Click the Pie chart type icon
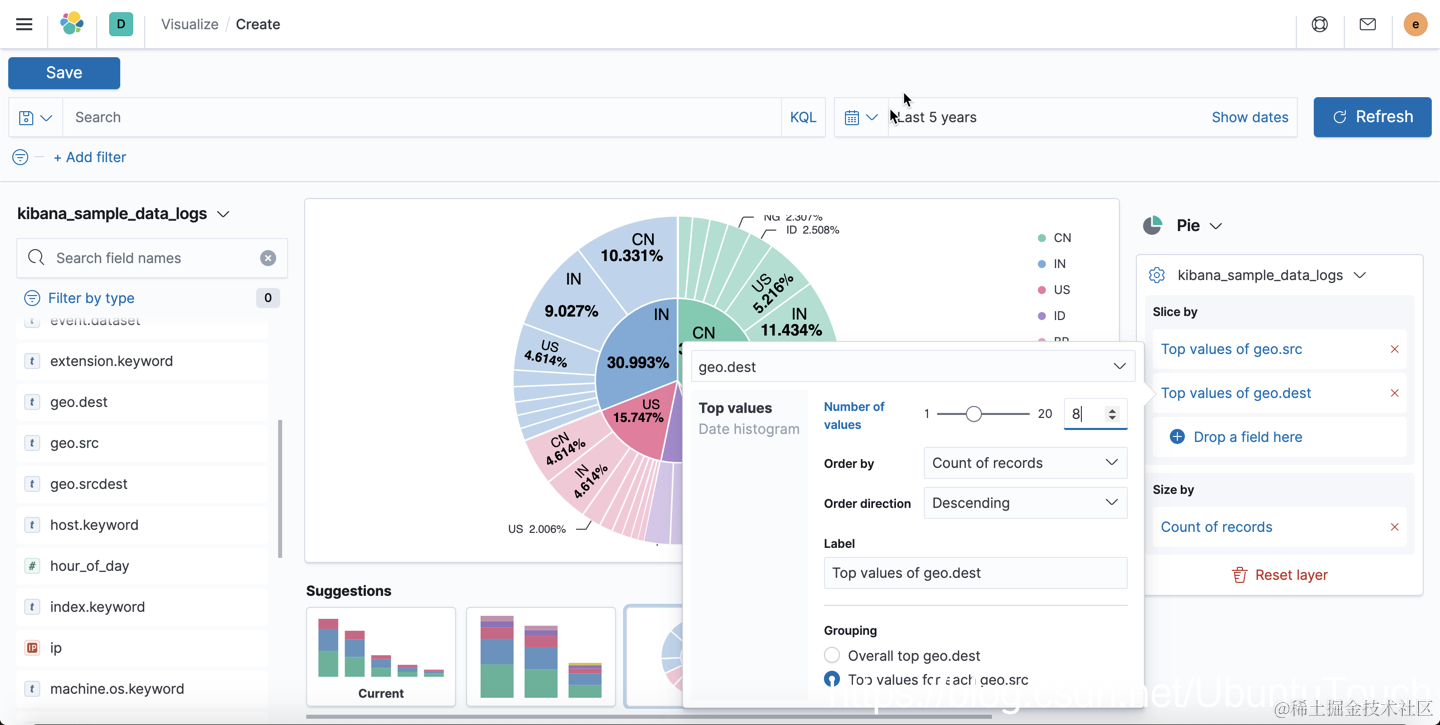 point(1153,225)
